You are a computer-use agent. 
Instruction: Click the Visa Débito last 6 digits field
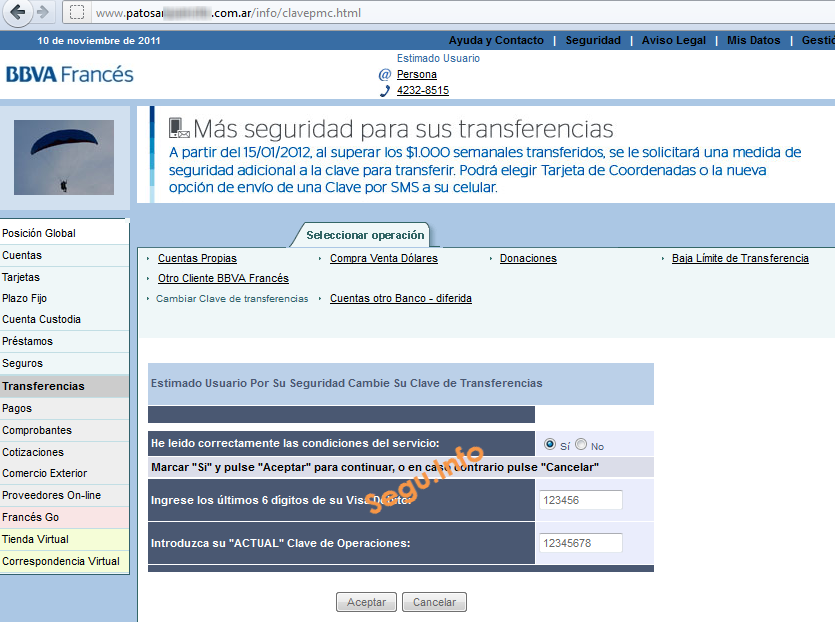click(x=580, y=500)
